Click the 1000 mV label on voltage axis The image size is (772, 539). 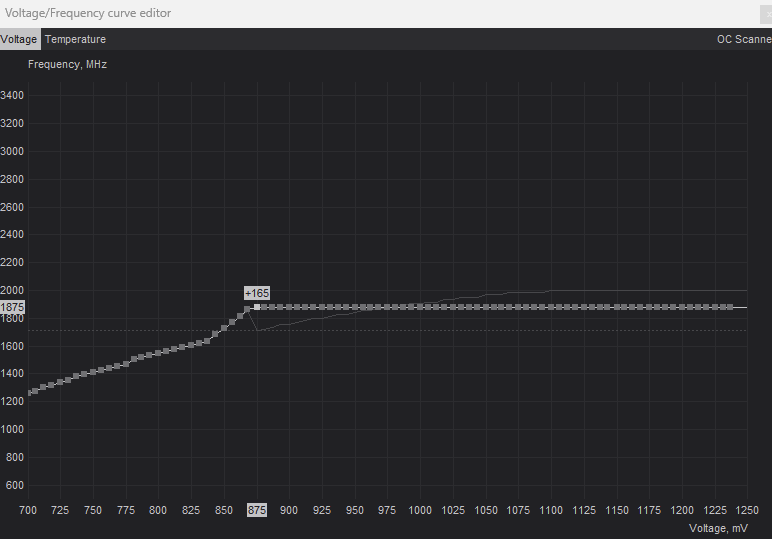coord(420,510)
